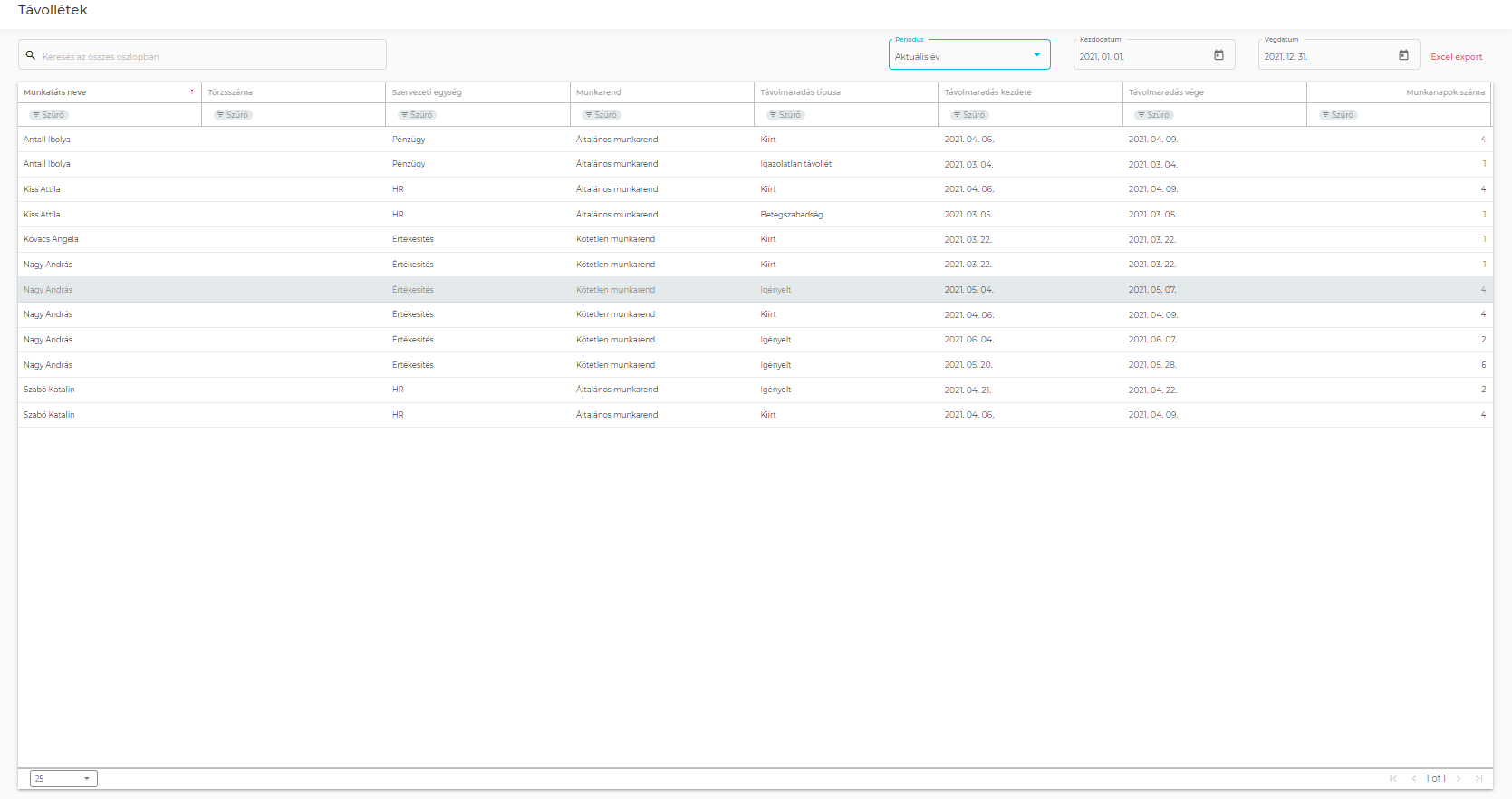
Task: Sort by Távolmaradás típusa column header
Action: coord(800,92)
